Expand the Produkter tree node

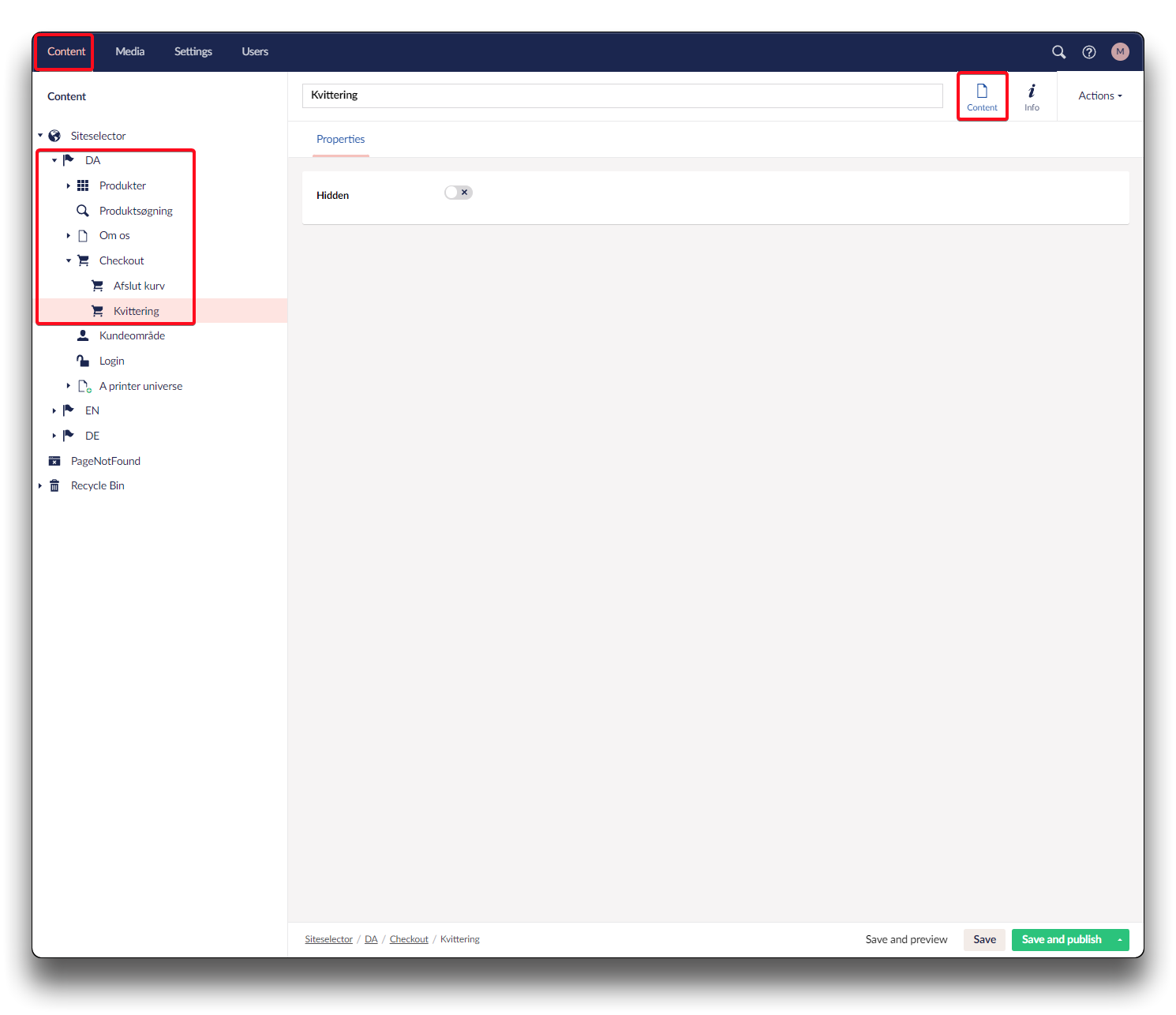click(x=69, y=186)
